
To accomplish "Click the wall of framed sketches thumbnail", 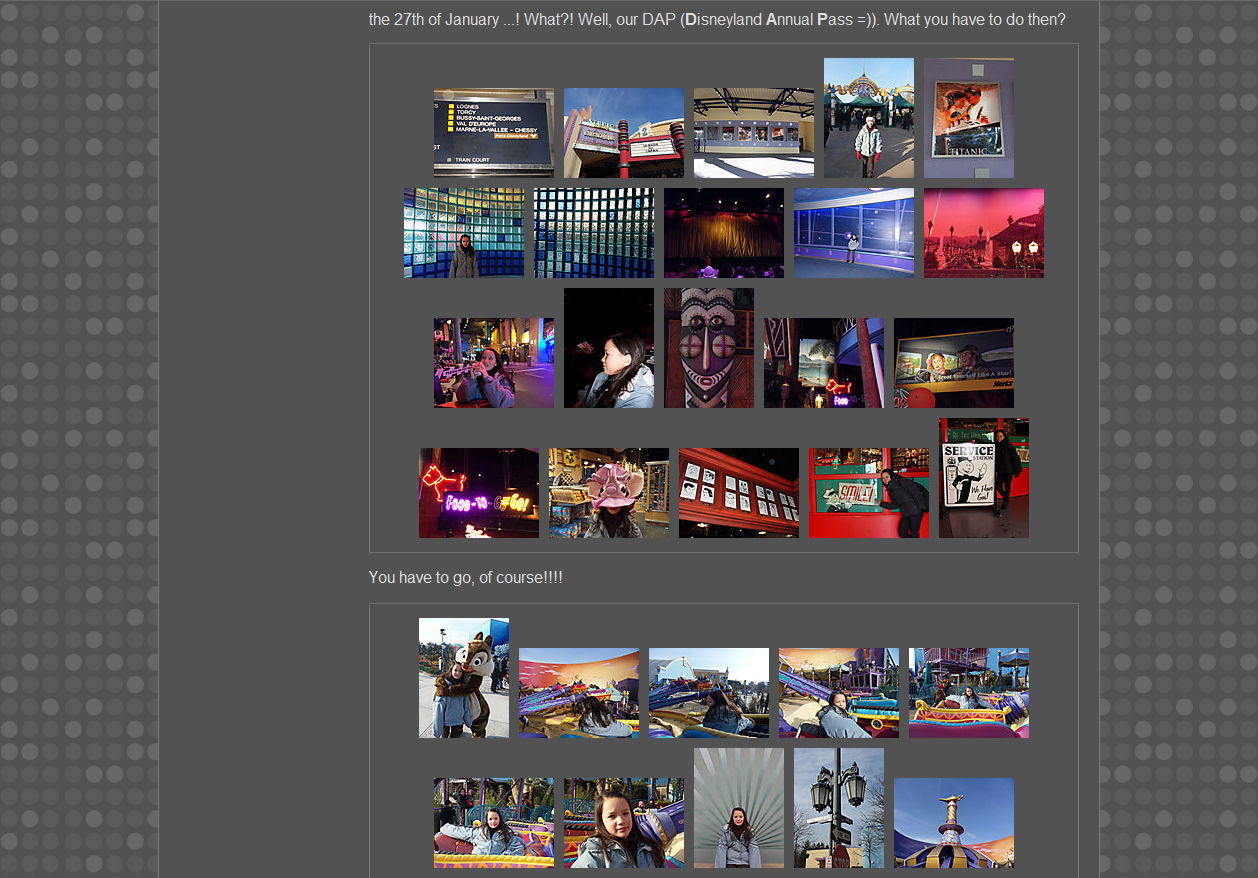I will [x=738, y=493].
